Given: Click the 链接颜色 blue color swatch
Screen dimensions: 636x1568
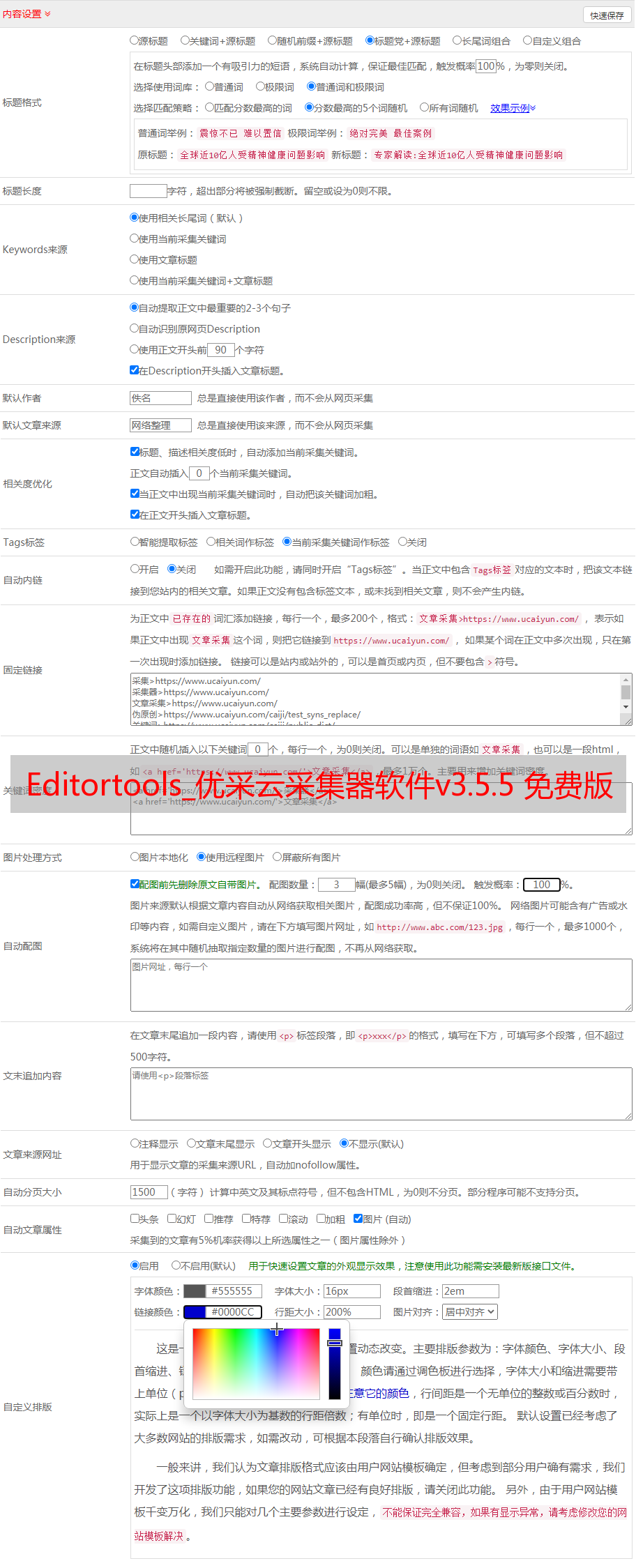Looking at the screenshot, I should pyautogui.click(x=195, y=1312).
